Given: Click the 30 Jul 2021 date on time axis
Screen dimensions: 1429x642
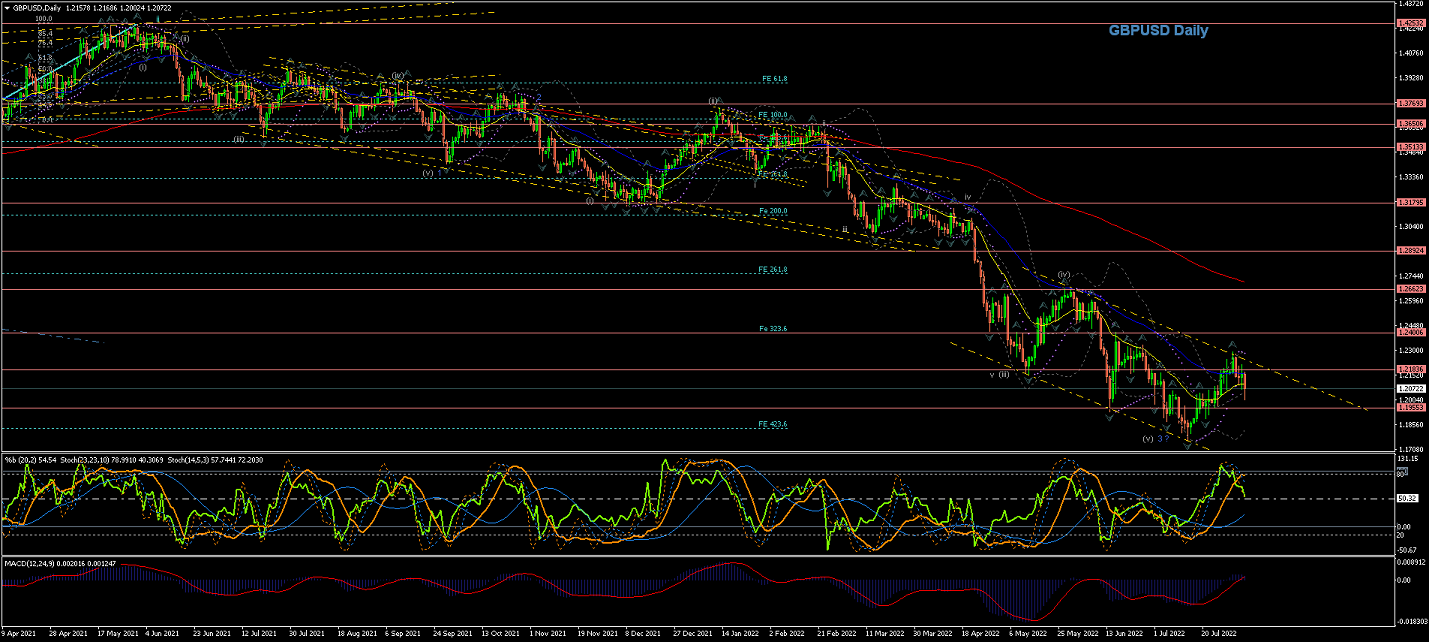Looking at the screenshot, I should pyautogui.click(x=307, y=634).
